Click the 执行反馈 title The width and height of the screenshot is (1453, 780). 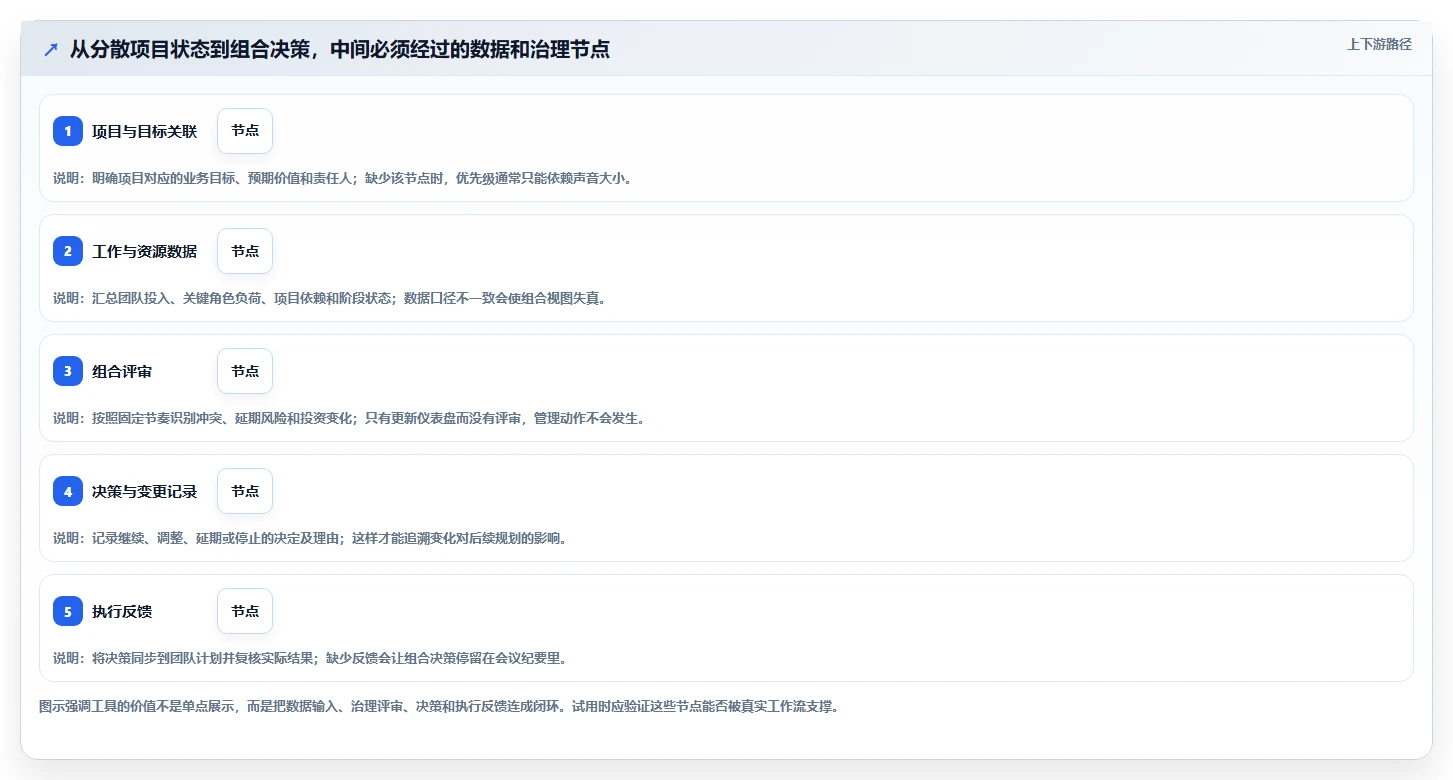(x=122, y=611)
